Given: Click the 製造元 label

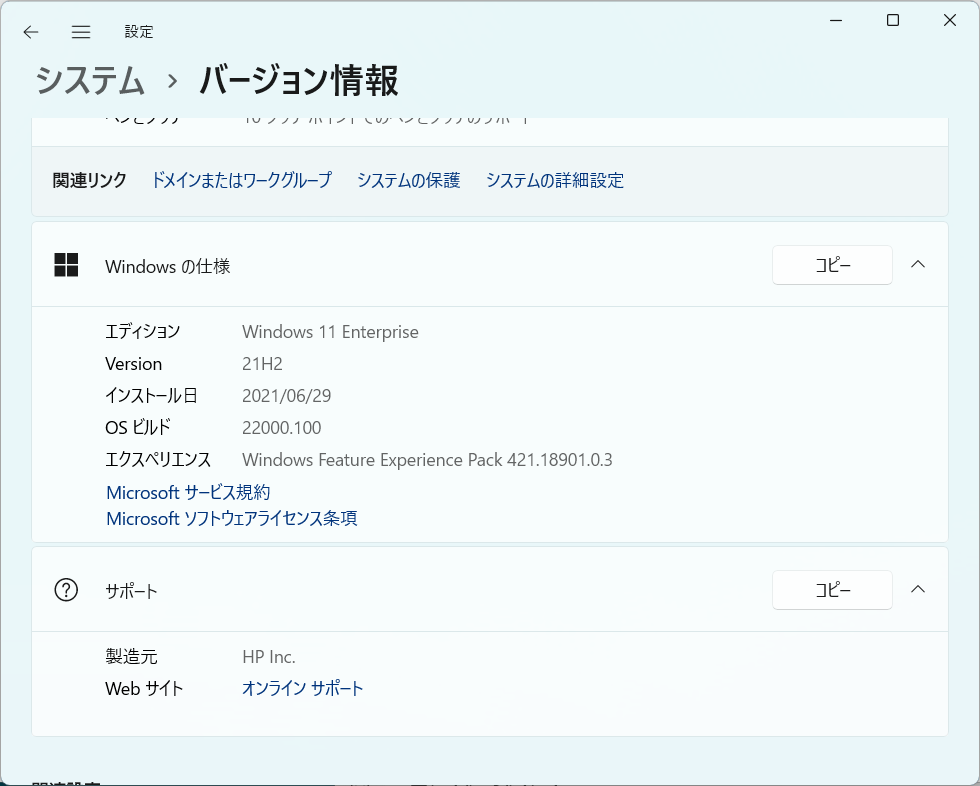Looking at the screenshot, I should (131, 657).
